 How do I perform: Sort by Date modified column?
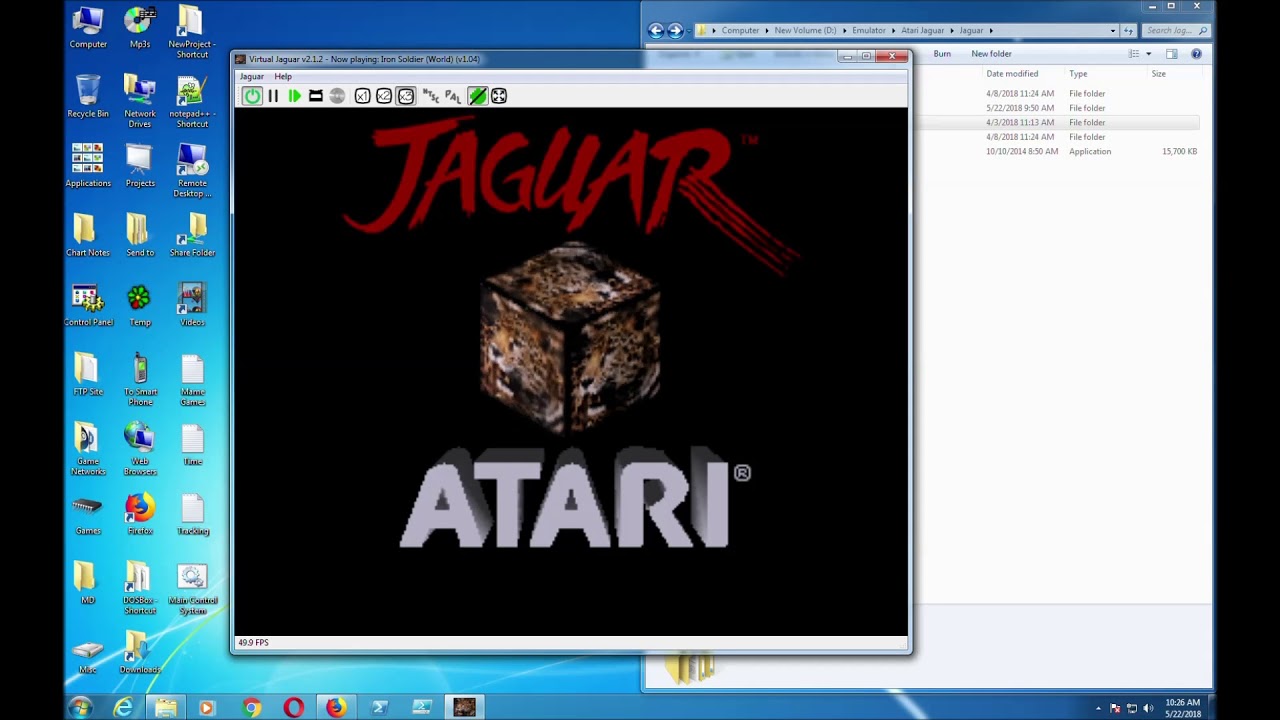coord(1012,74)
